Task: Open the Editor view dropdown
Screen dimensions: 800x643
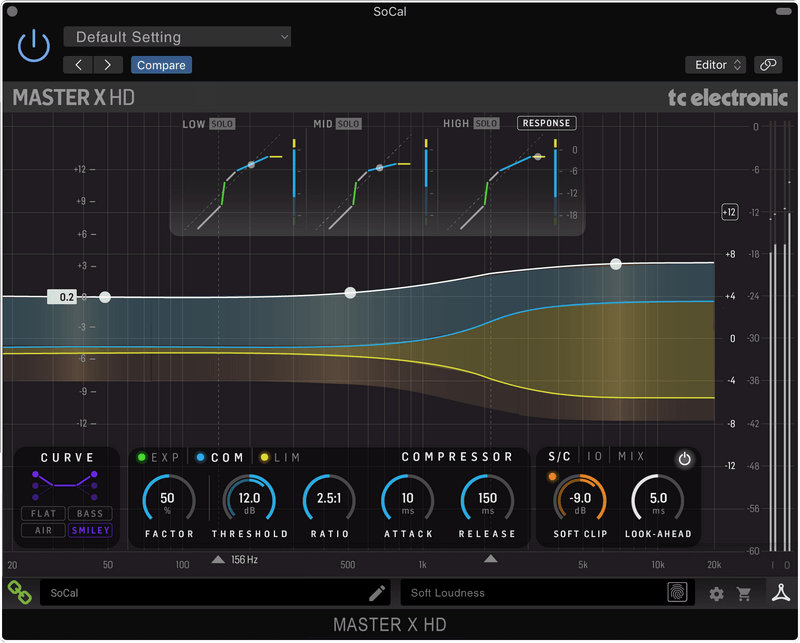Action: pyautogui.click(x=715, y=64)
